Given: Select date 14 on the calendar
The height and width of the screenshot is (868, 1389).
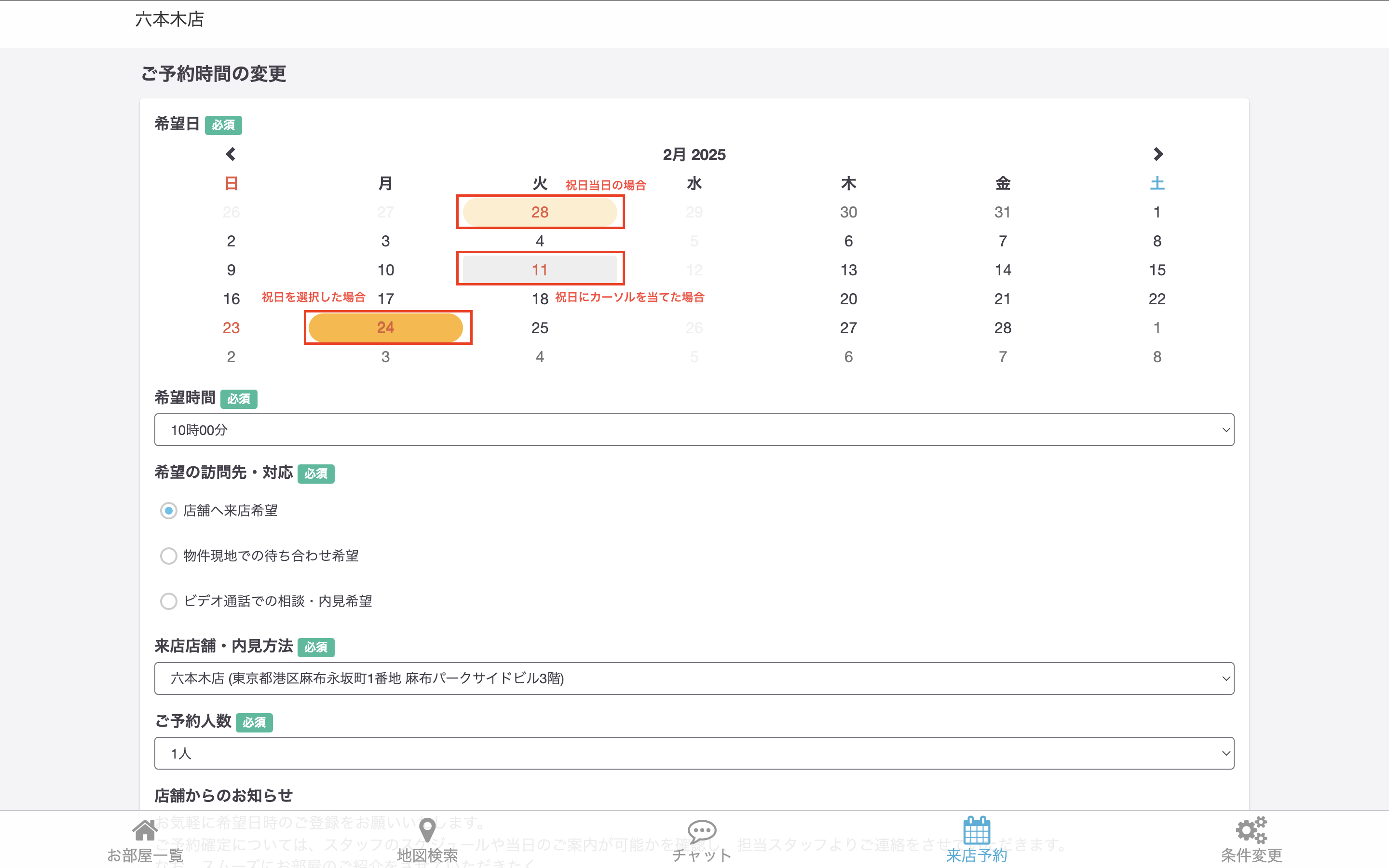Looking at the screenshot, I should pos(1003,270).
